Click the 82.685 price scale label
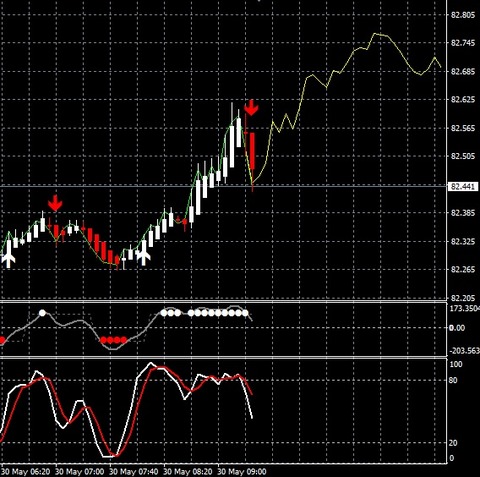 463,71
